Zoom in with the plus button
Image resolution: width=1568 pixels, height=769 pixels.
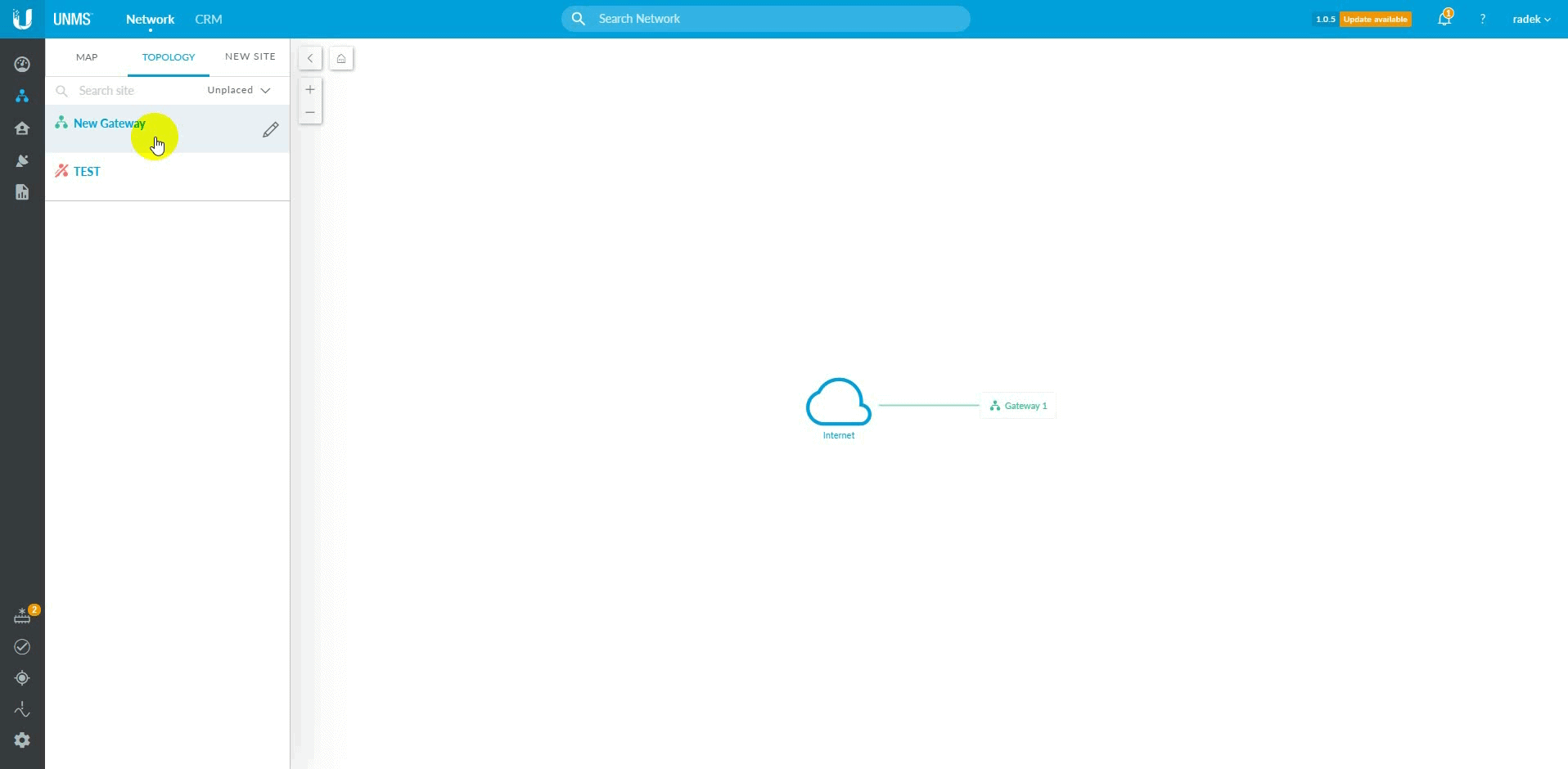(x=310, y=90)
